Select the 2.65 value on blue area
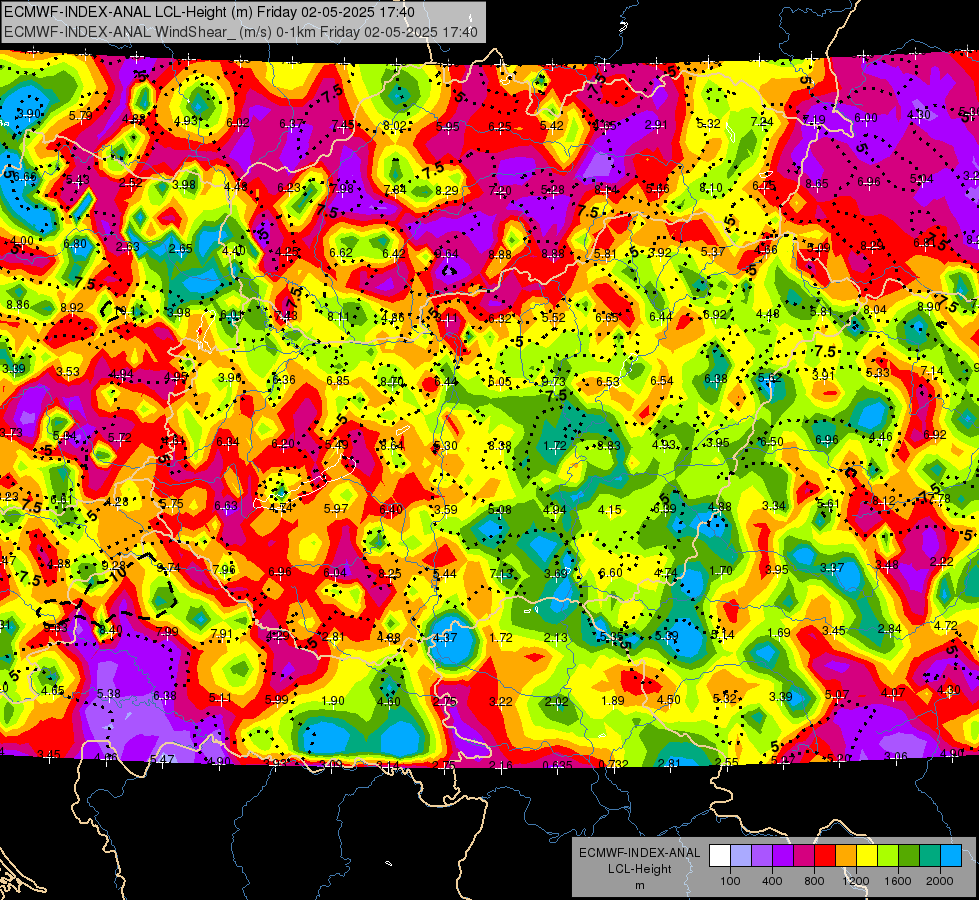Image resolution: width=979 pixels, height=900 pixels. coord(180,249)
